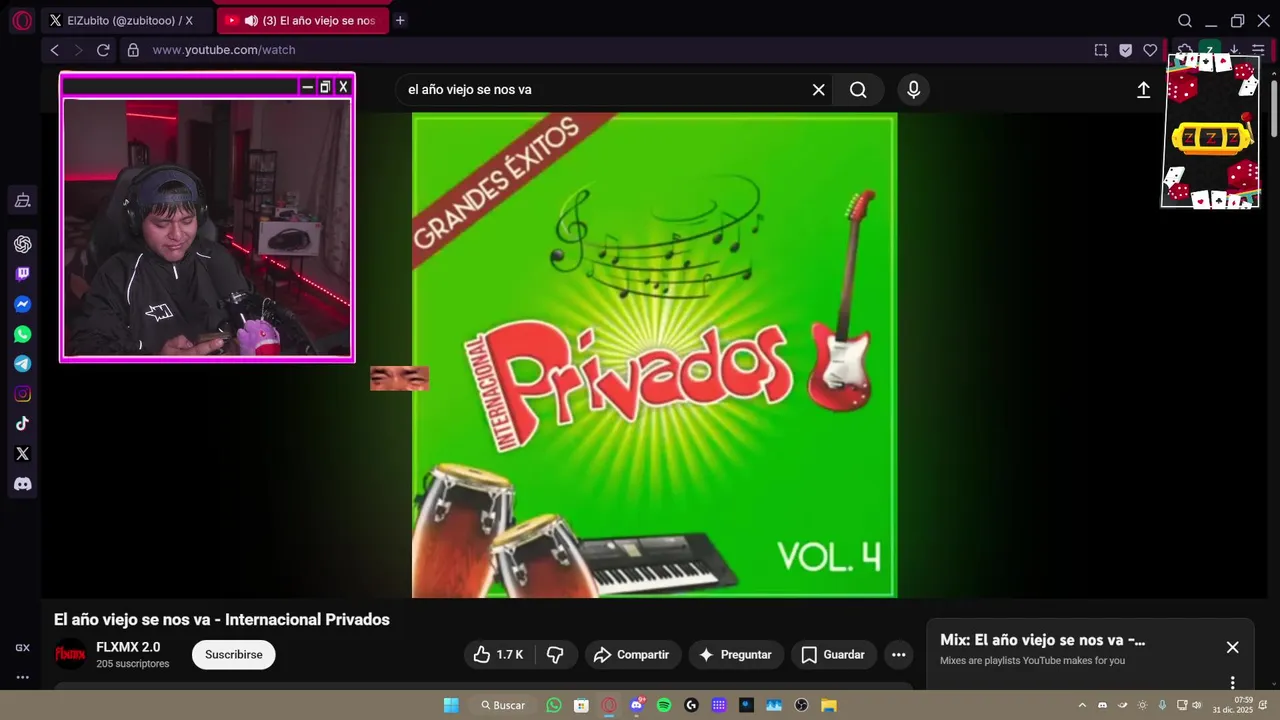
Task: Launch Spotify from the taskbar
Action: tap(664, 705)
